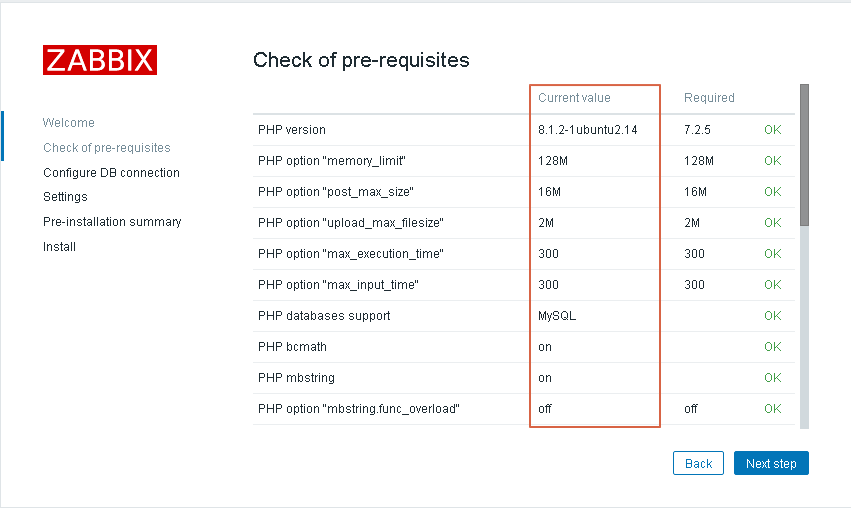This screenshot has width=851, height=508.
Task: Open the Welcome step in sidebar
Action: click(68, 123)
